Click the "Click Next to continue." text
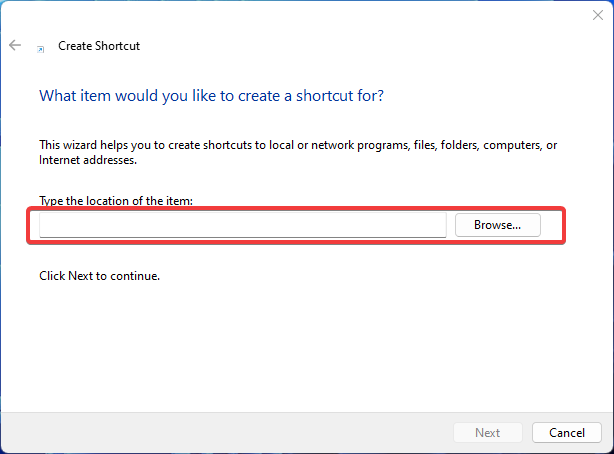Viewport: 614px width, 454px height. click(x=99, y=276)
